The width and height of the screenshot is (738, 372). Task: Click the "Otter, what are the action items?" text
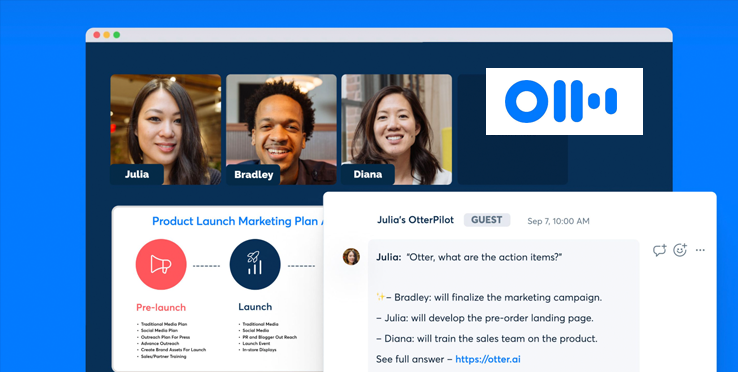pos(485,257)
